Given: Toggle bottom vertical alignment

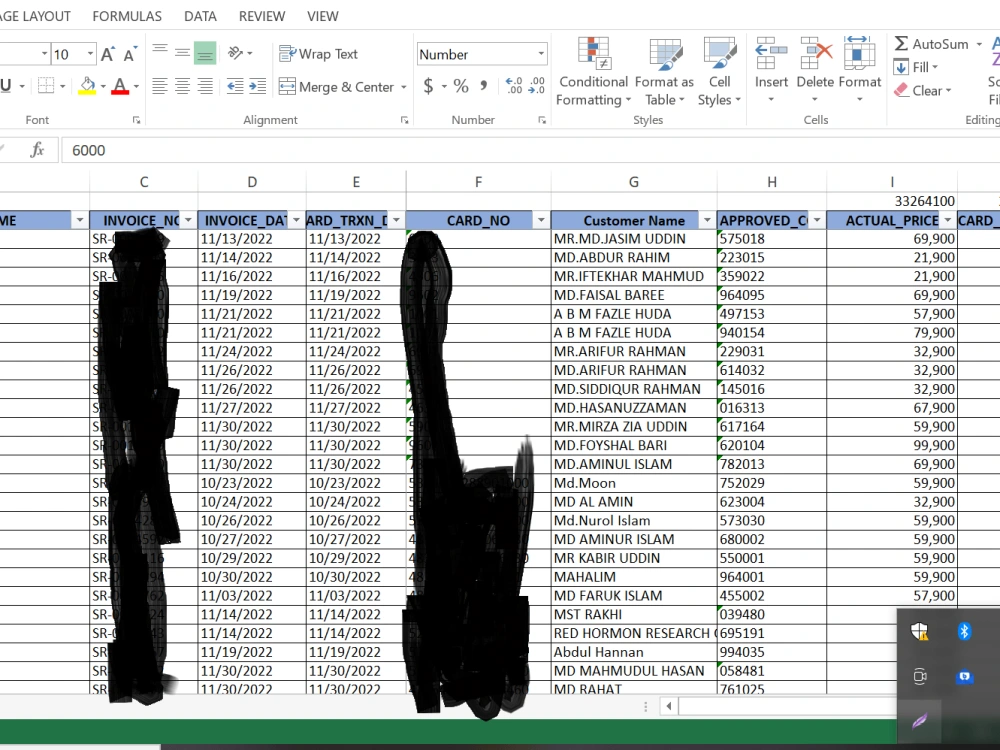Looking at the screenshot, I should [205, 53].
